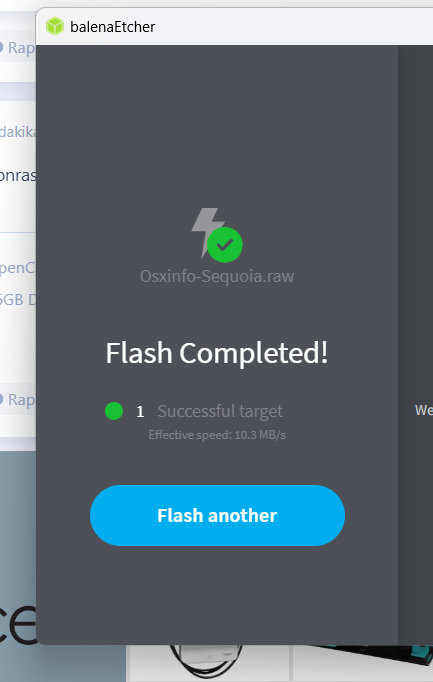This screenshot has height=682, width=433.
Task: Click the Effective speed 10.3 MB/s text
Action: pyautogui.click(x=217, y=435)
